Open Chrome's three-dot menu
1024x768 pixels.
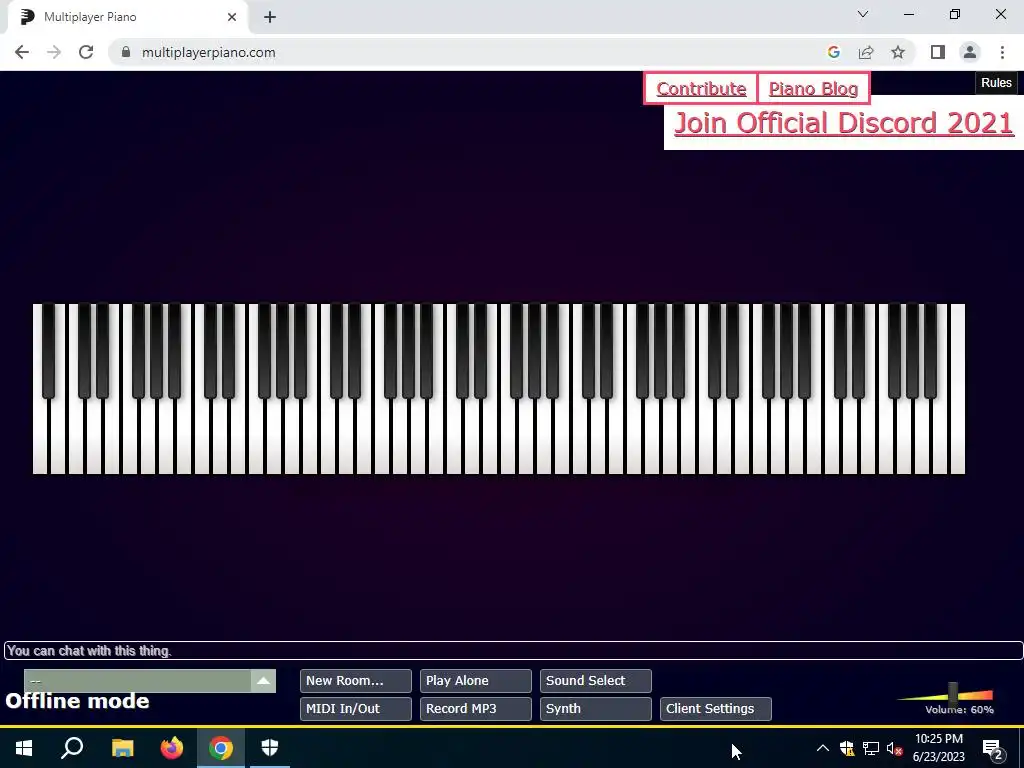(x=1002, y=52)
